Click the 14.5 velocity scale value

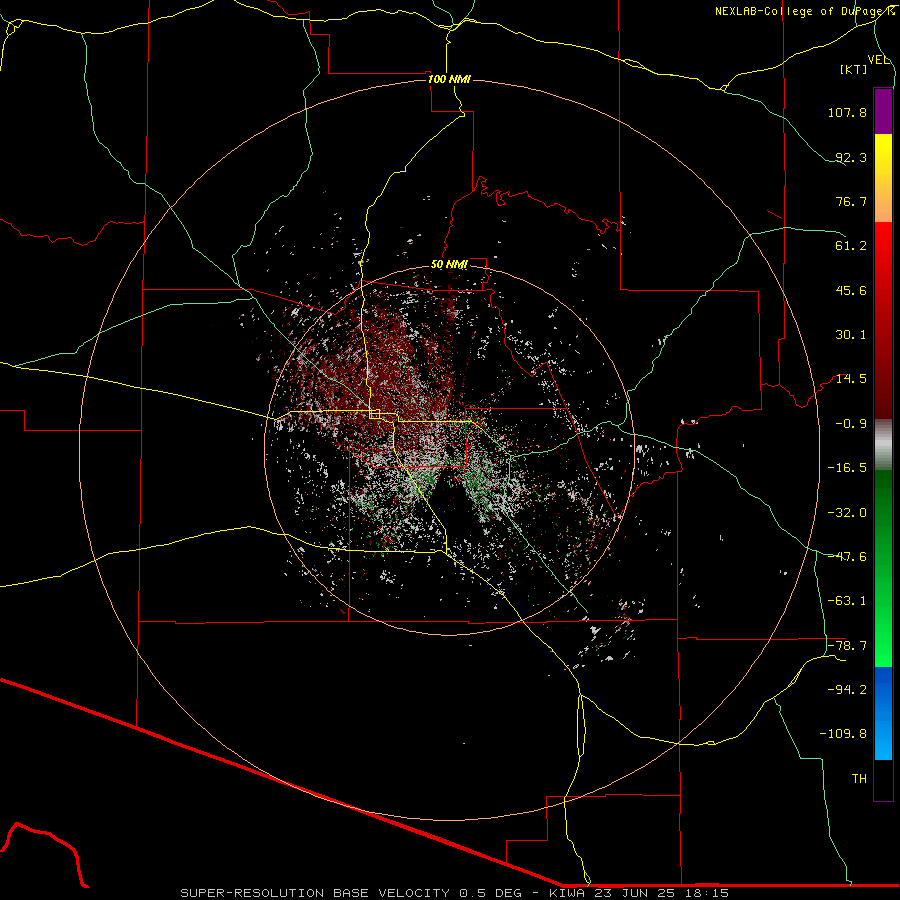pyautogui.click(x=851, y=379)
